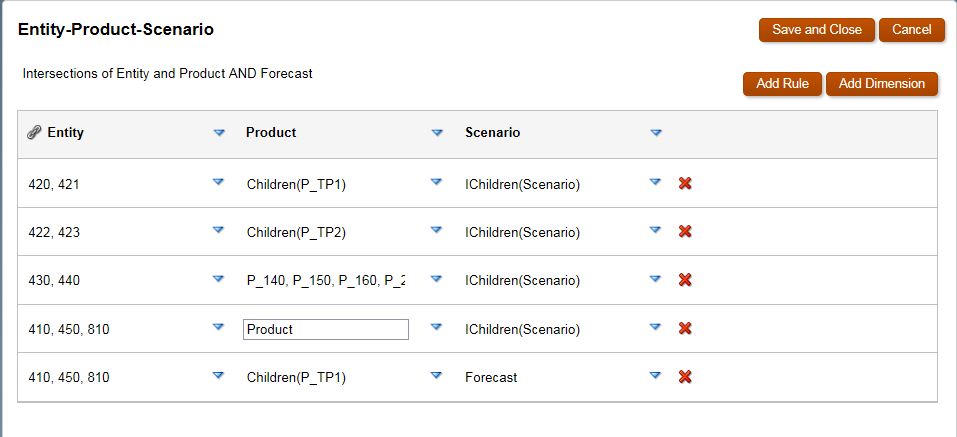Open dropdown beside the Product text field

pos(436,327)
